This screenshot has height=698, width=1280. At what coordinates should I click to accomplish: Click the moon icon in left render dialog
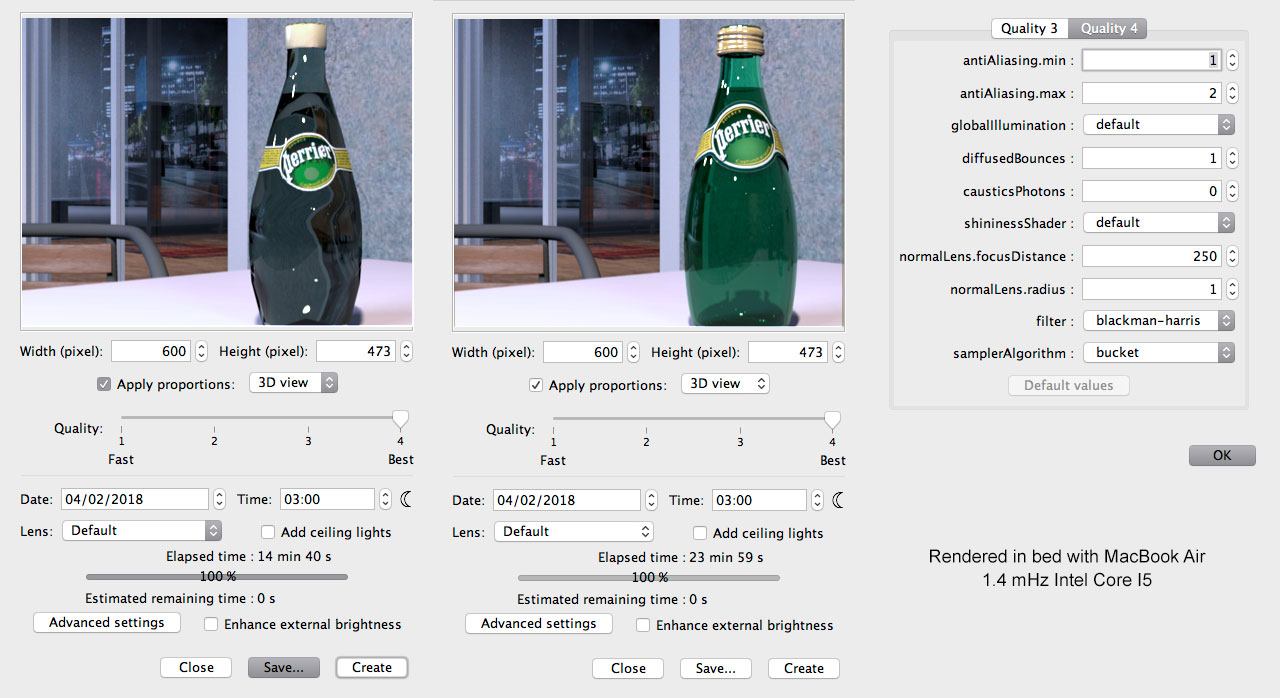[x=406, y=499]
